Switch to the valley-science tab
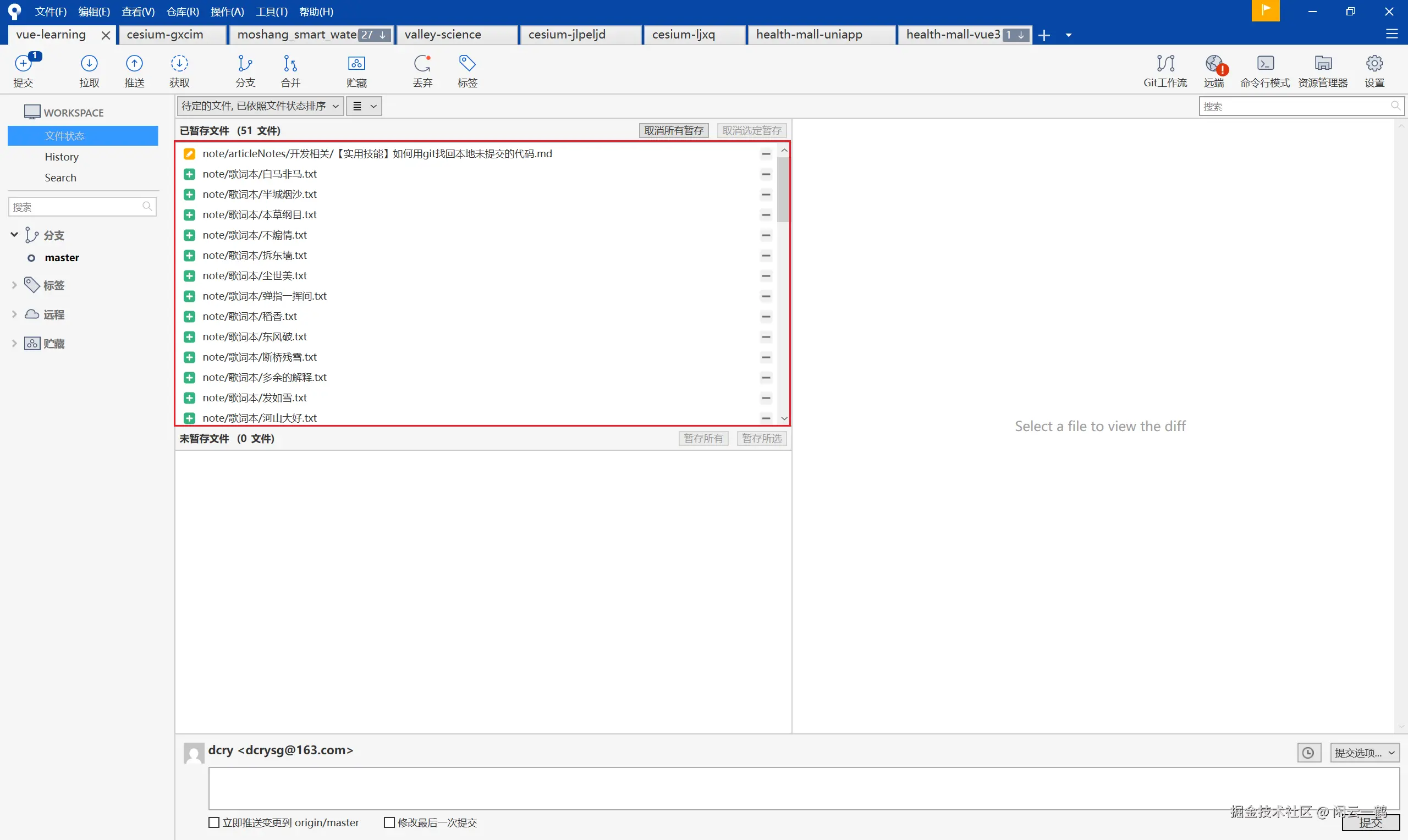1408x840 pixels. (443, 35)
